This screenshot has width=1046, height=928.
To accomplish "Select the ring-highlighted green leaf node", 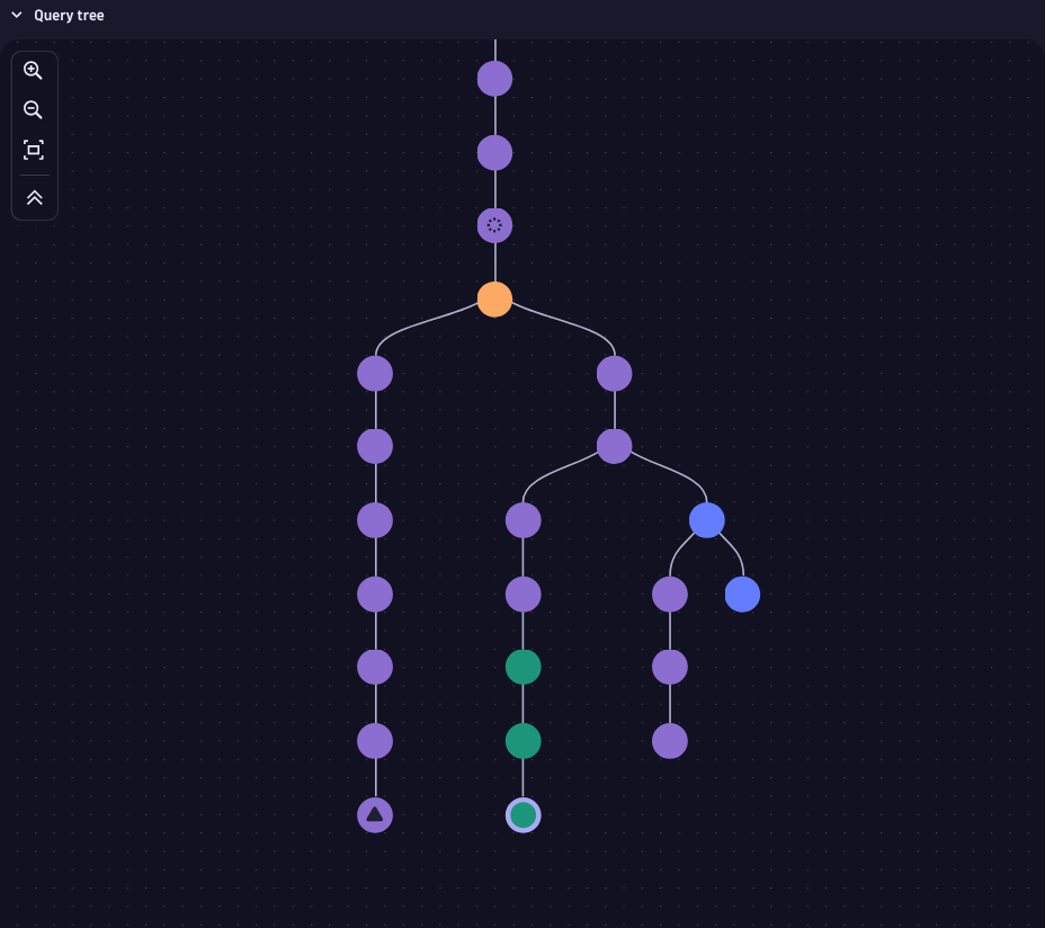I will pos(522,814).
